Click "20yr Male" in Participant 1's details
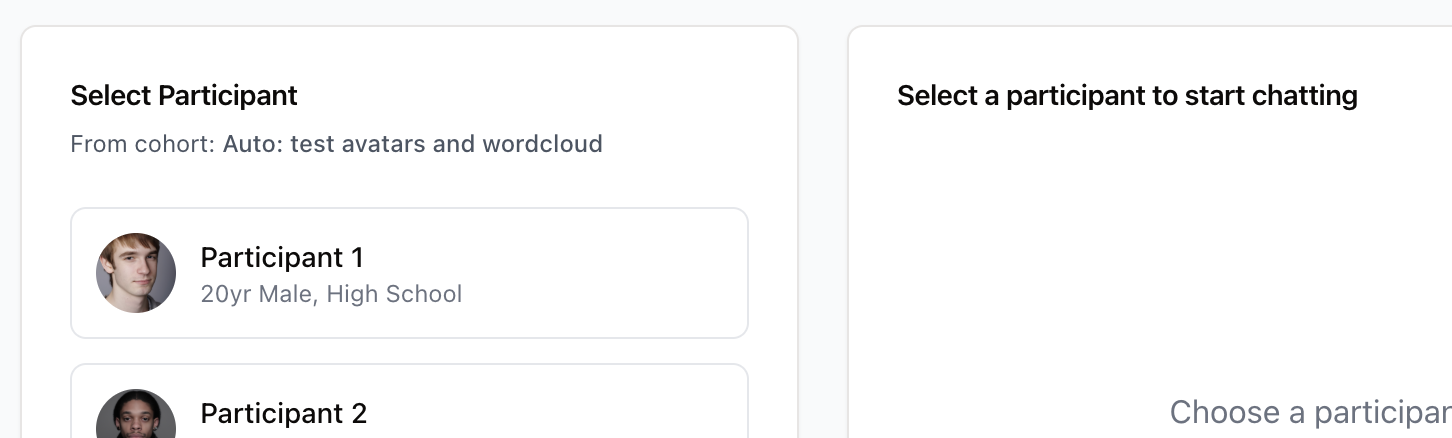Viewport: 1452px width, 438px height. pos(260,294)
